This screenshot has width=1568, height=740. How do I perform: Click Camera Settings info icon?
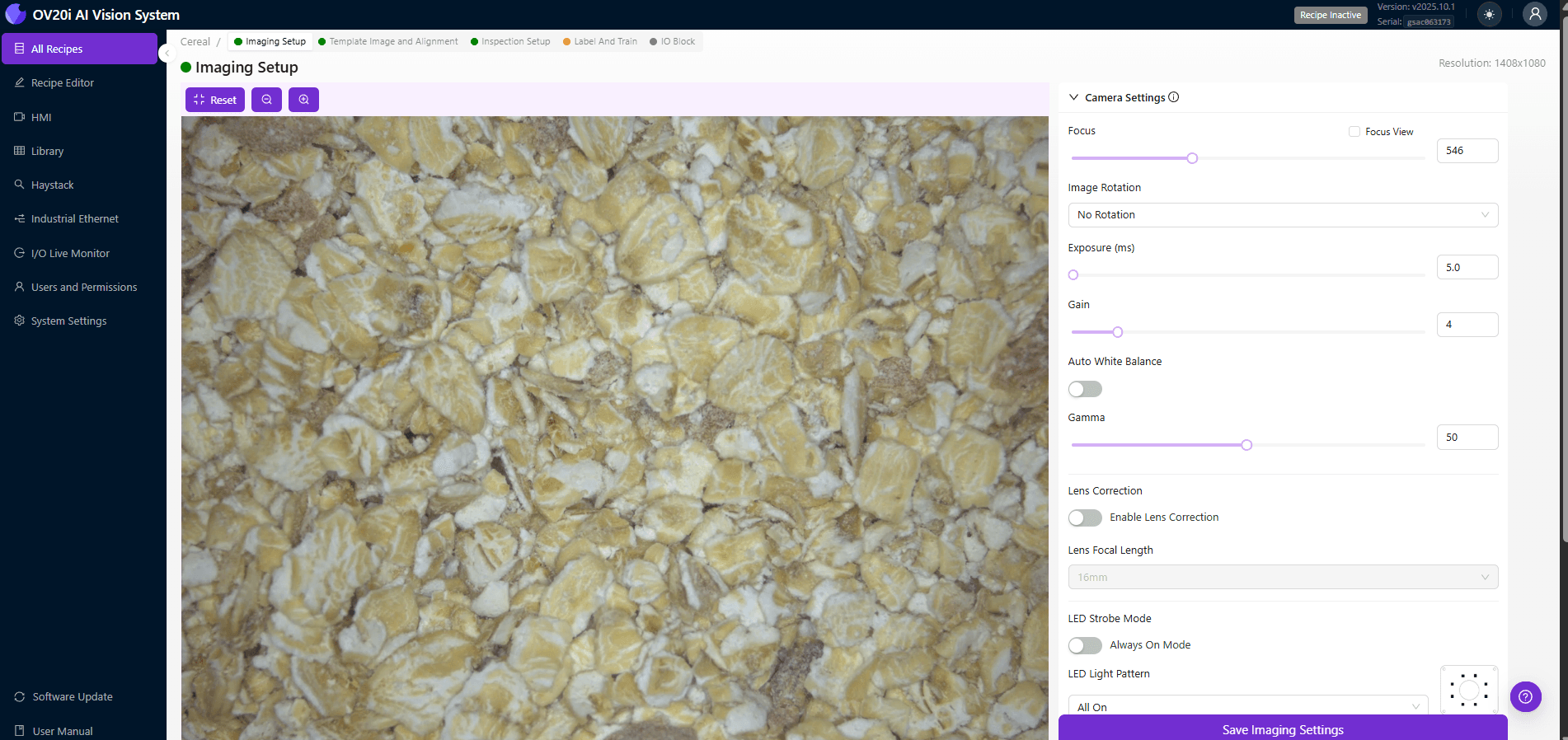(1174, 97)
